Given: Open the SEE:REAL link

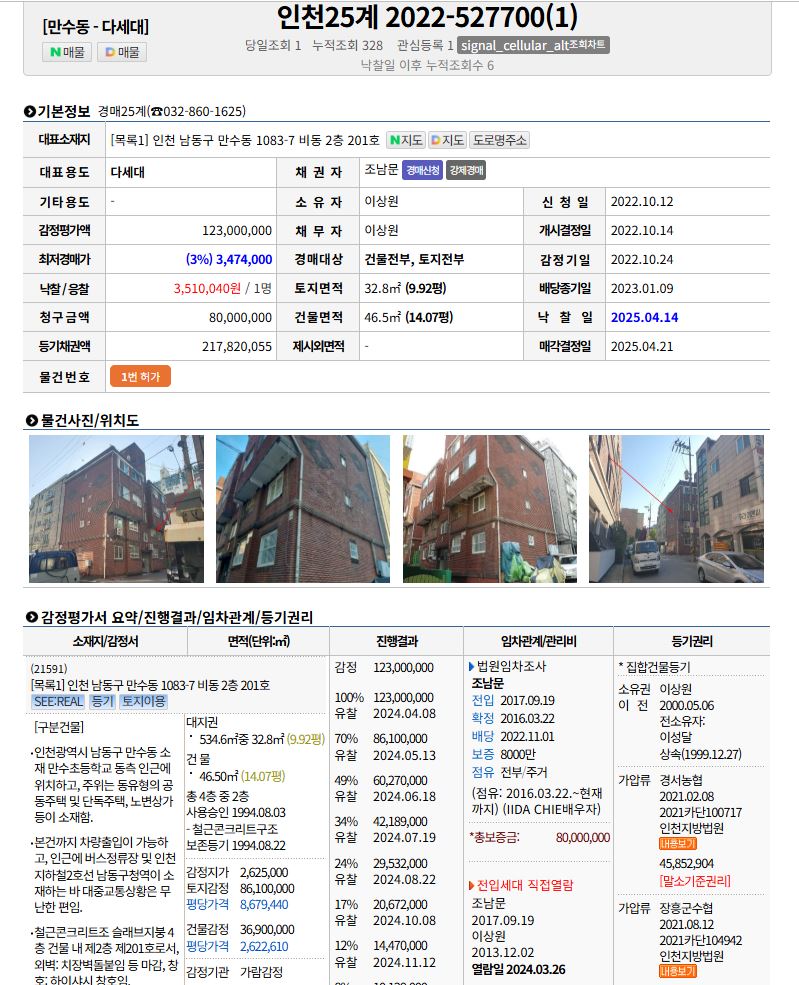Looking at the screenshot, I should click(x=58, y=702).
